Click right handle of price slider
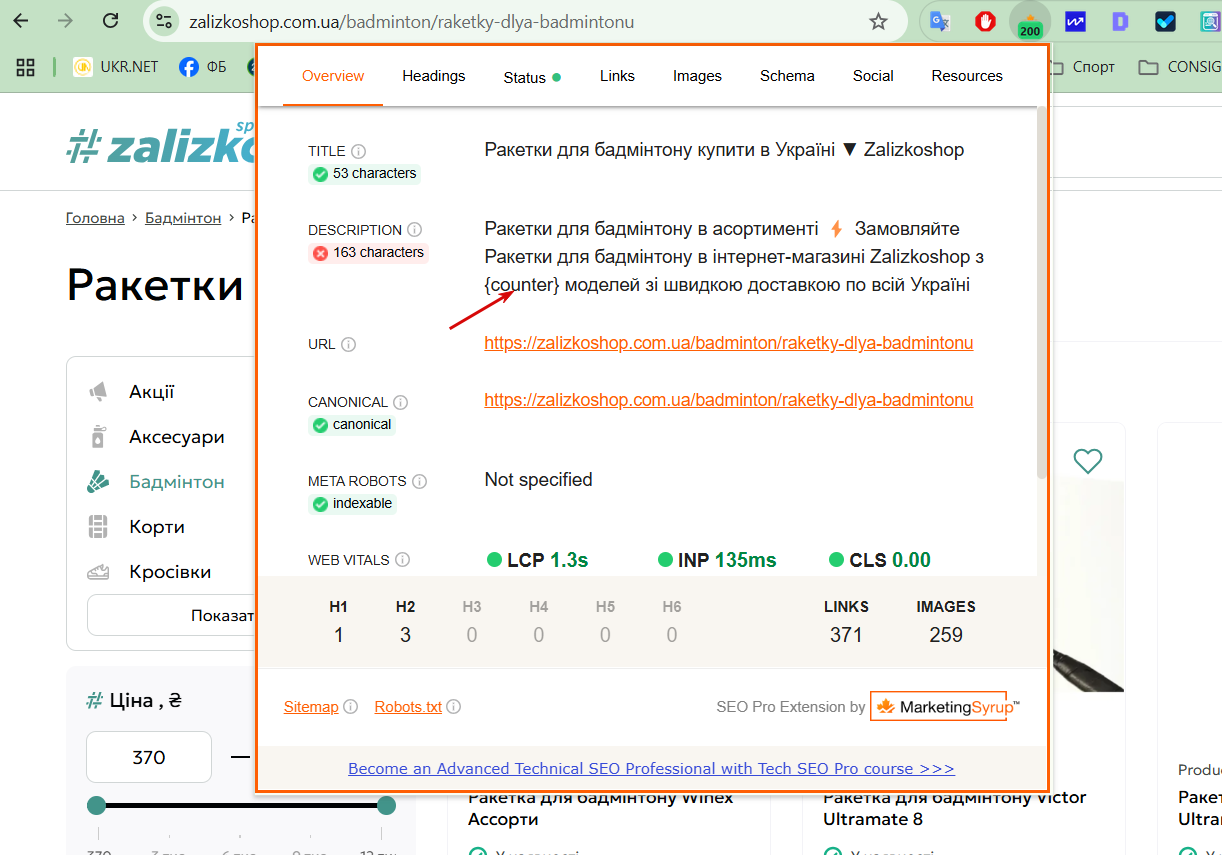 click(386, 805)
